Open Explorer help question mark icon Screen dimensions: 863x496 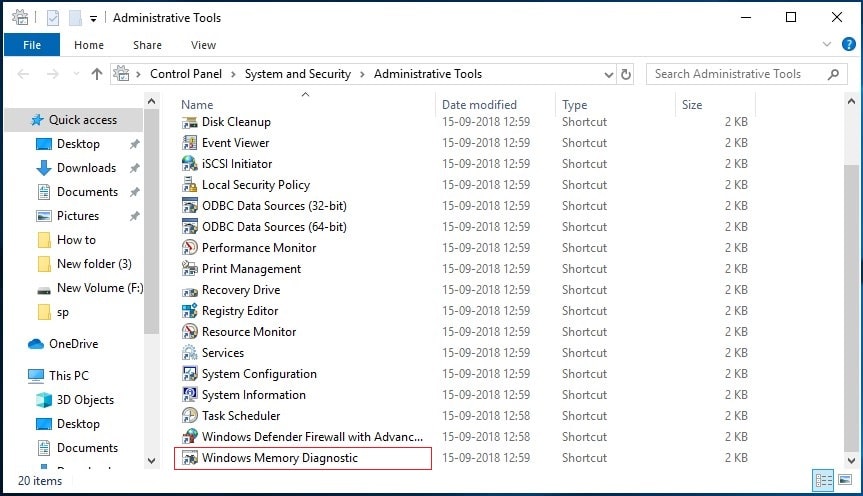click(x=849, y=45)
